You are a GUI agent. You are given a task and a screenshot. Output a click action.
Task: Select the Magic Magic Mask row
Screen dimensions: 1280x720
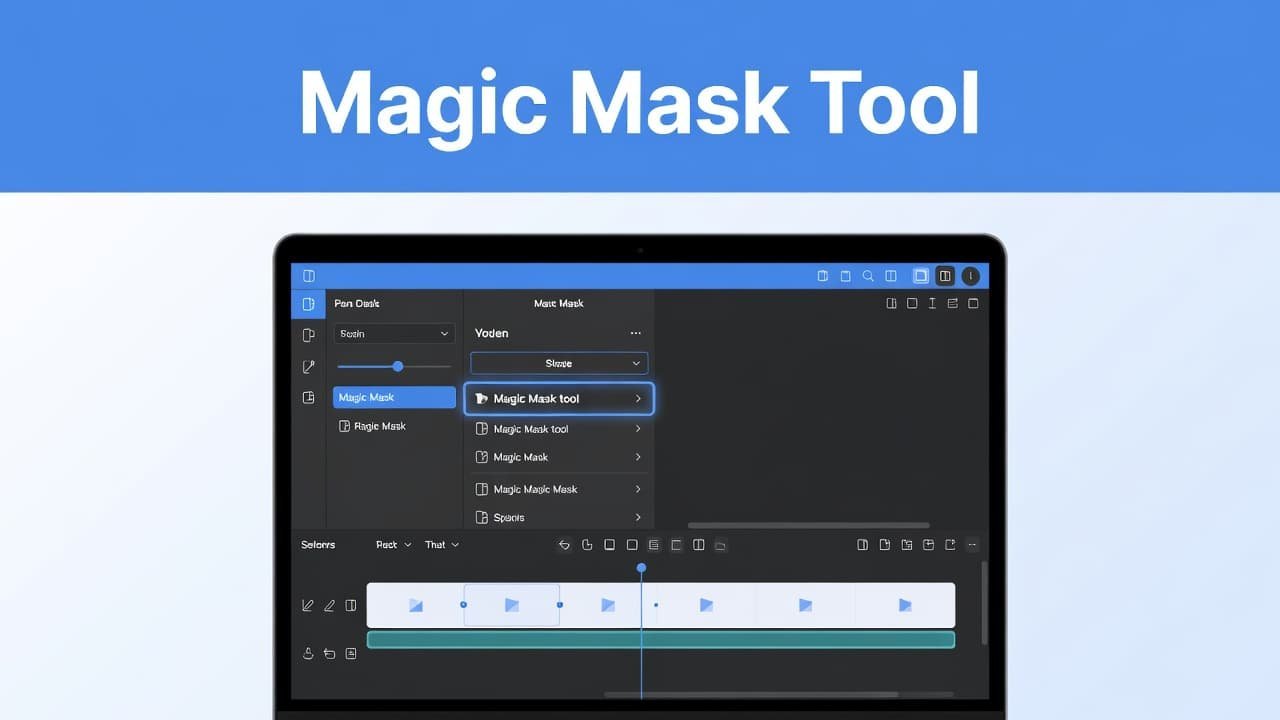tap(559, 489)
